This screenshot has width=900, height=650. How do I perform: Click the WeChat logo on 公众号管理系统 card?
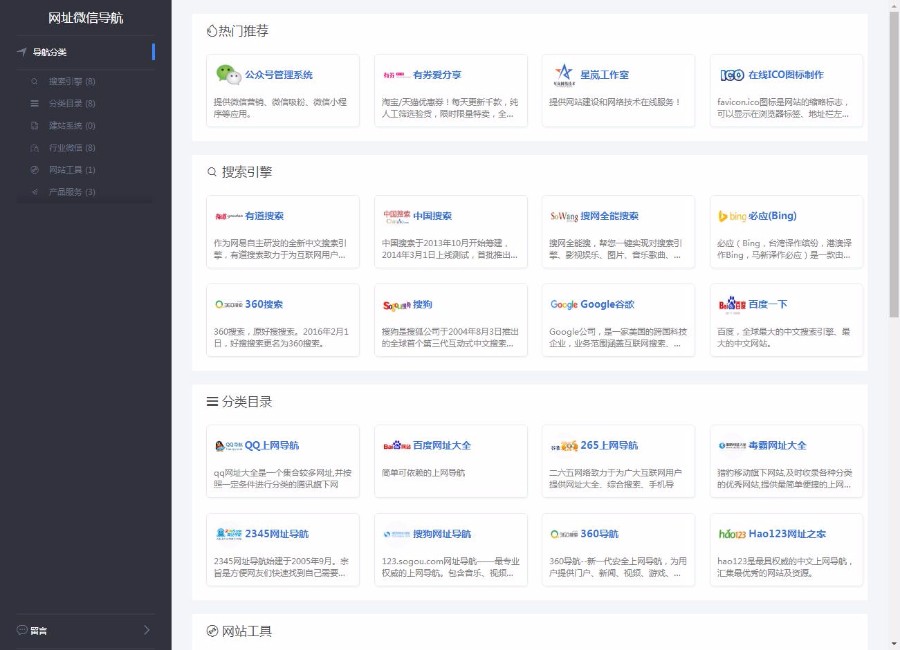point(228,75)
